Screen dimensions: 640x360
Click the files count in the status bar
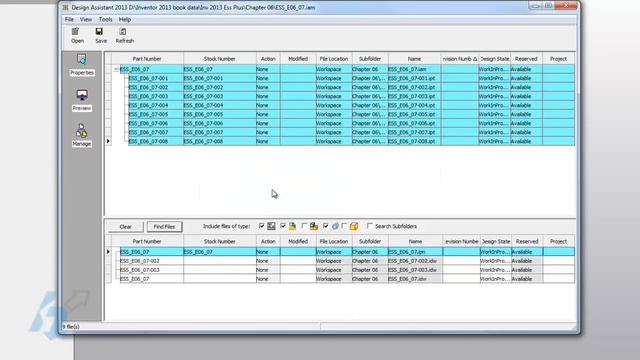point(71,327)
